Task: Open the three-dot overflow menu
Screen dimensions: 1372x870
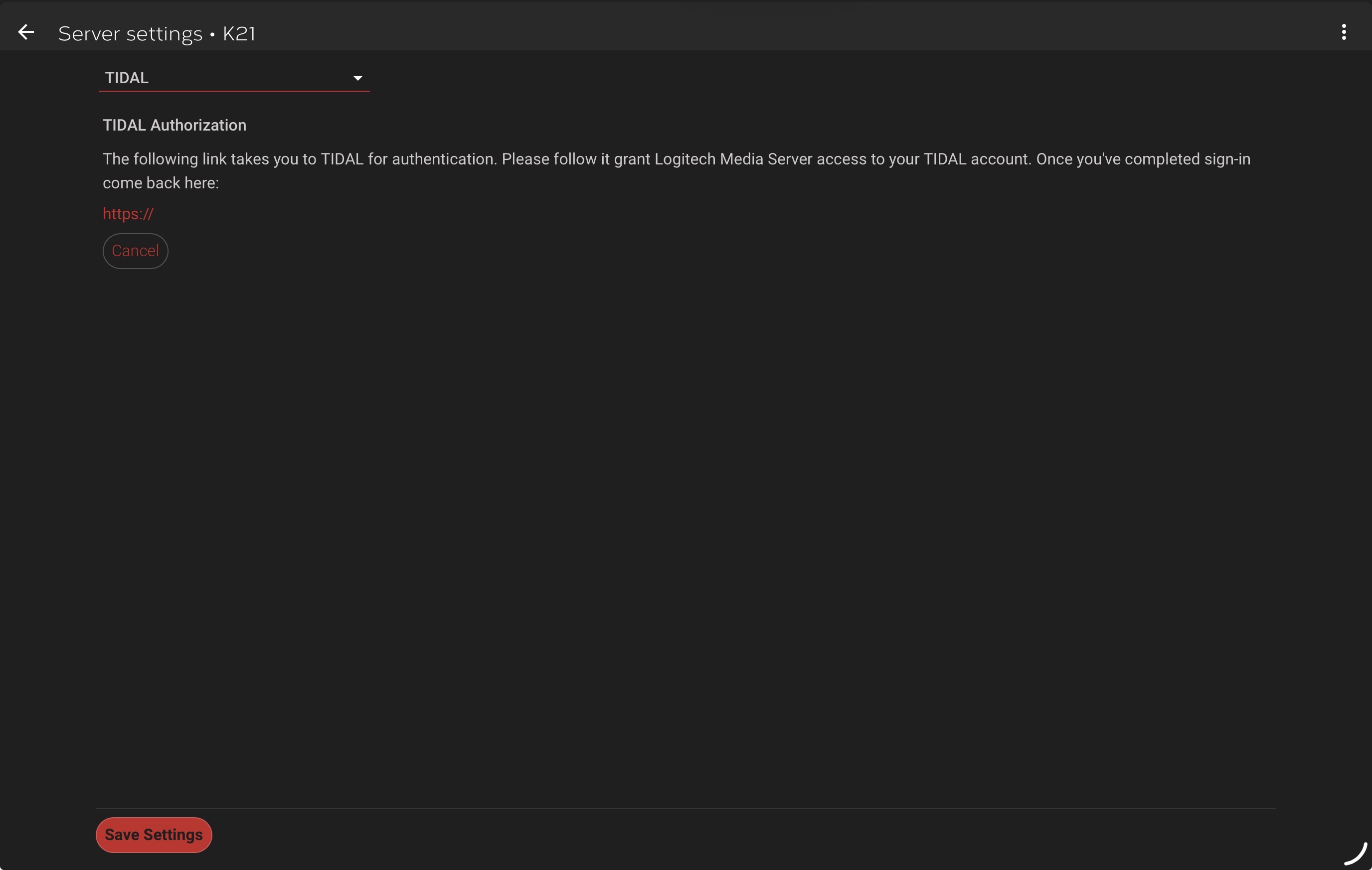Action: pyautogui.click(x=1344, y=32)
